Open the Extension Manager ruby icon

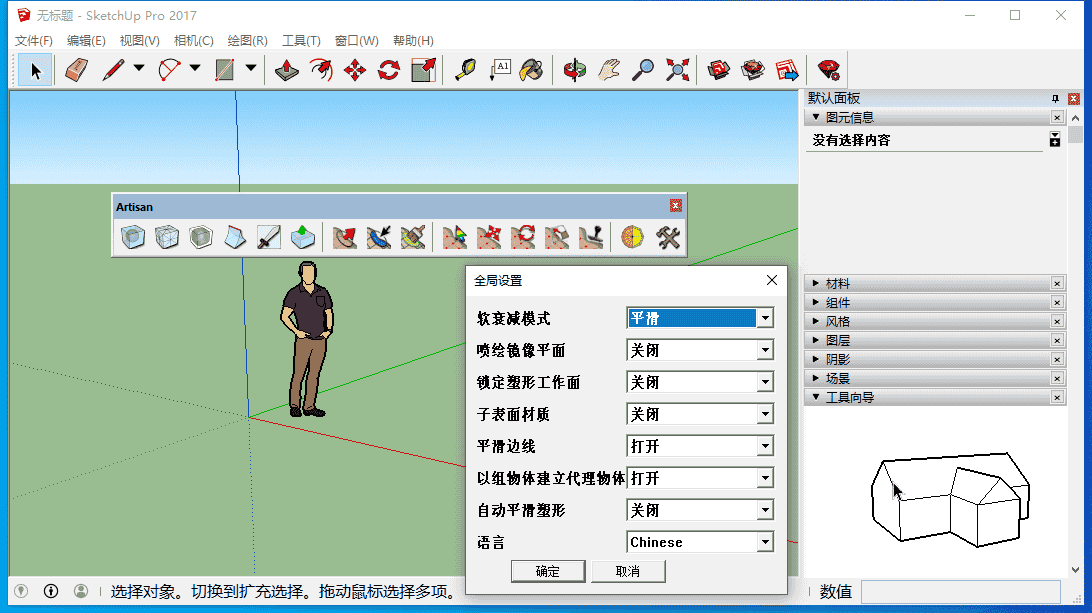(829, 70)
